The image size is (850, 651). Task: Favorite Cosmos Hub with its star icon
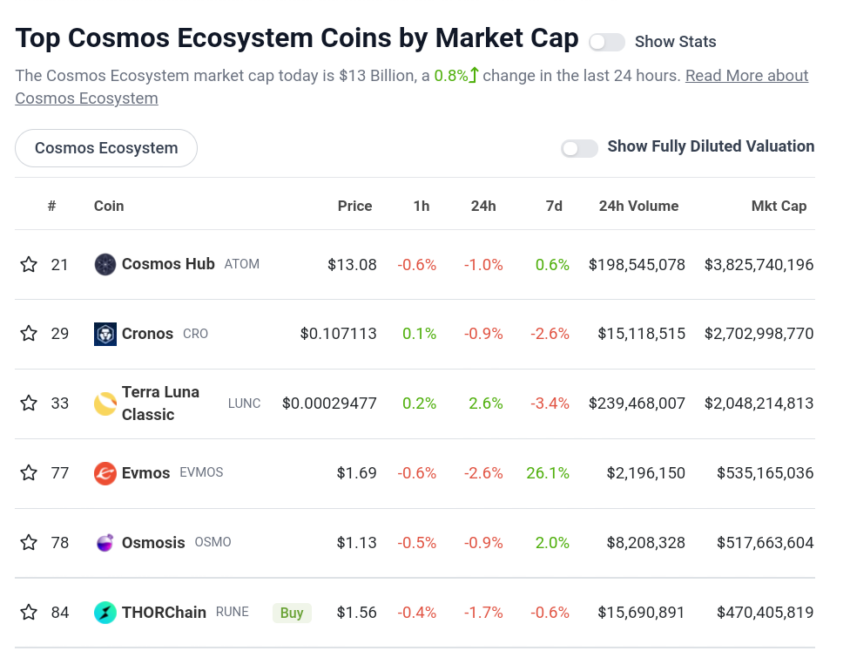(29, 265)
